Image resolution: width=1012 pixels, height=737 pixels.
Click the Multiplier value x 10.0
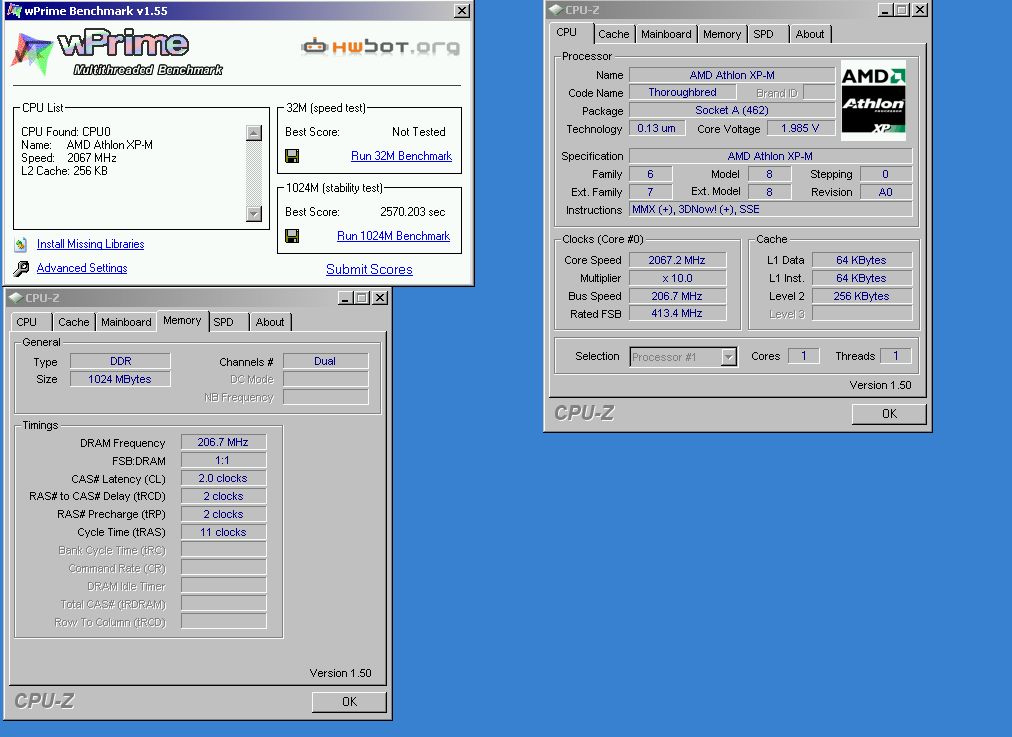tap(677, 278)
